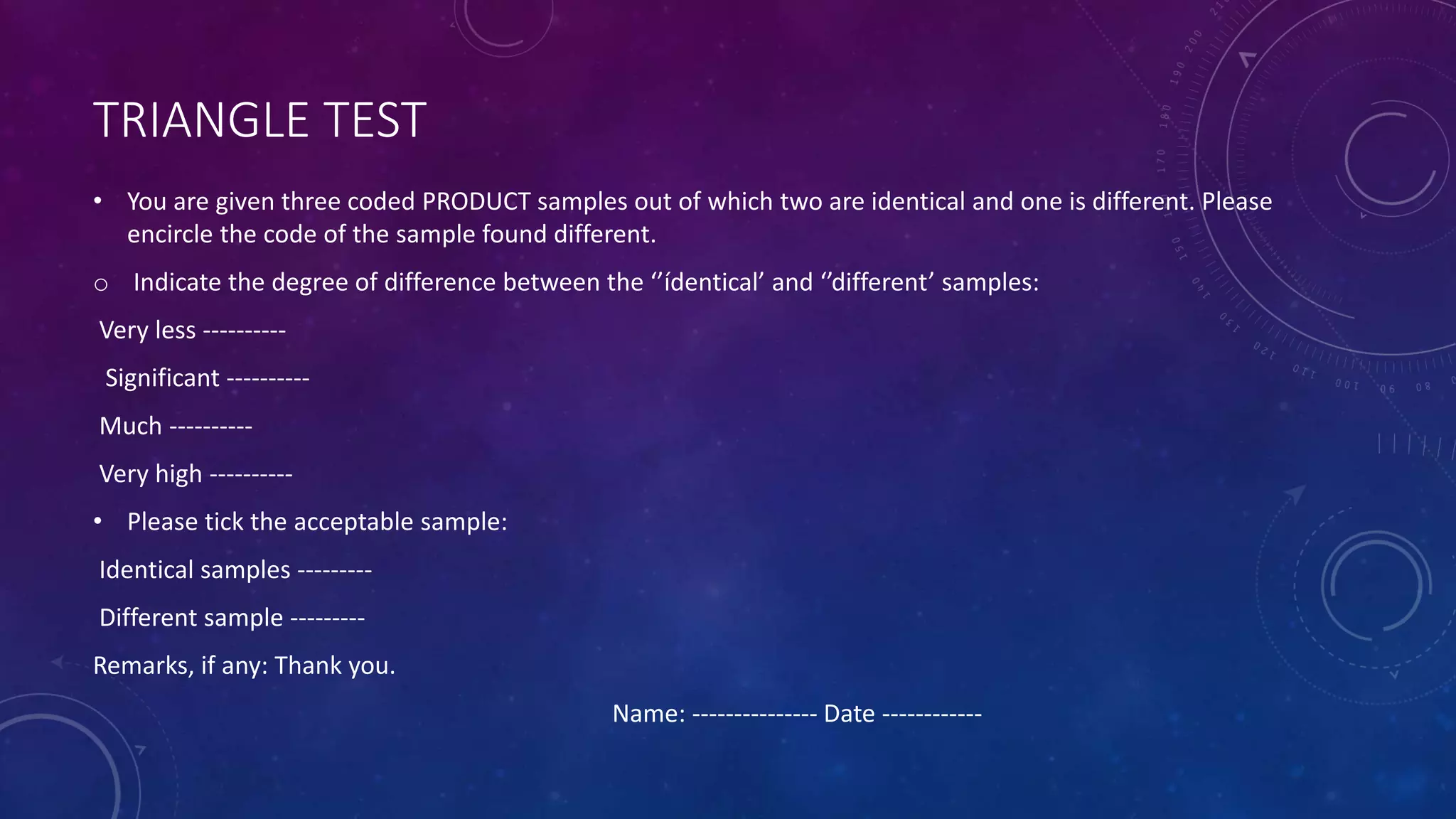Screen dimensions: 1456x819
Task: Click the word PRODUCT in the first bullet
Action: (476, 202)
